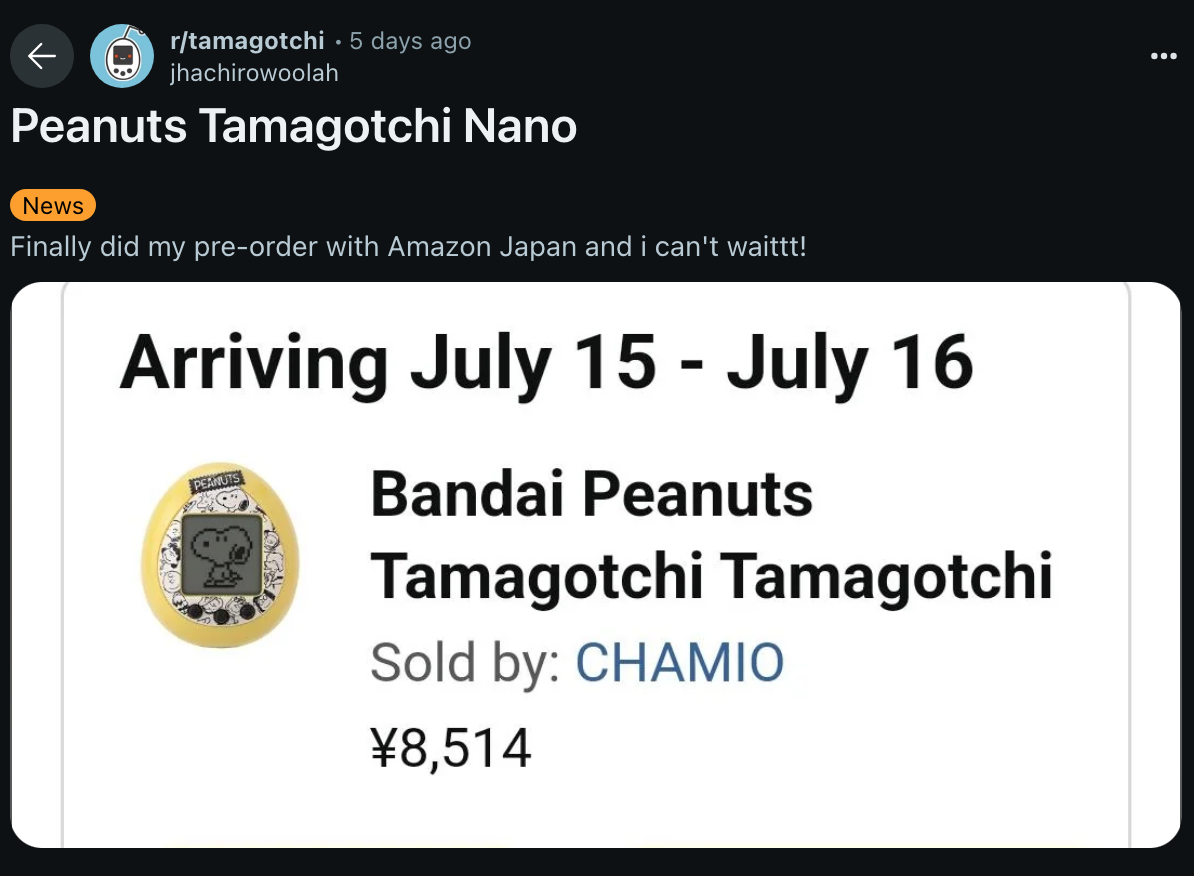Open the Snoopy Tamagotchi product thumbnail
Screen dimensions: 1194x876
(220, 555)
